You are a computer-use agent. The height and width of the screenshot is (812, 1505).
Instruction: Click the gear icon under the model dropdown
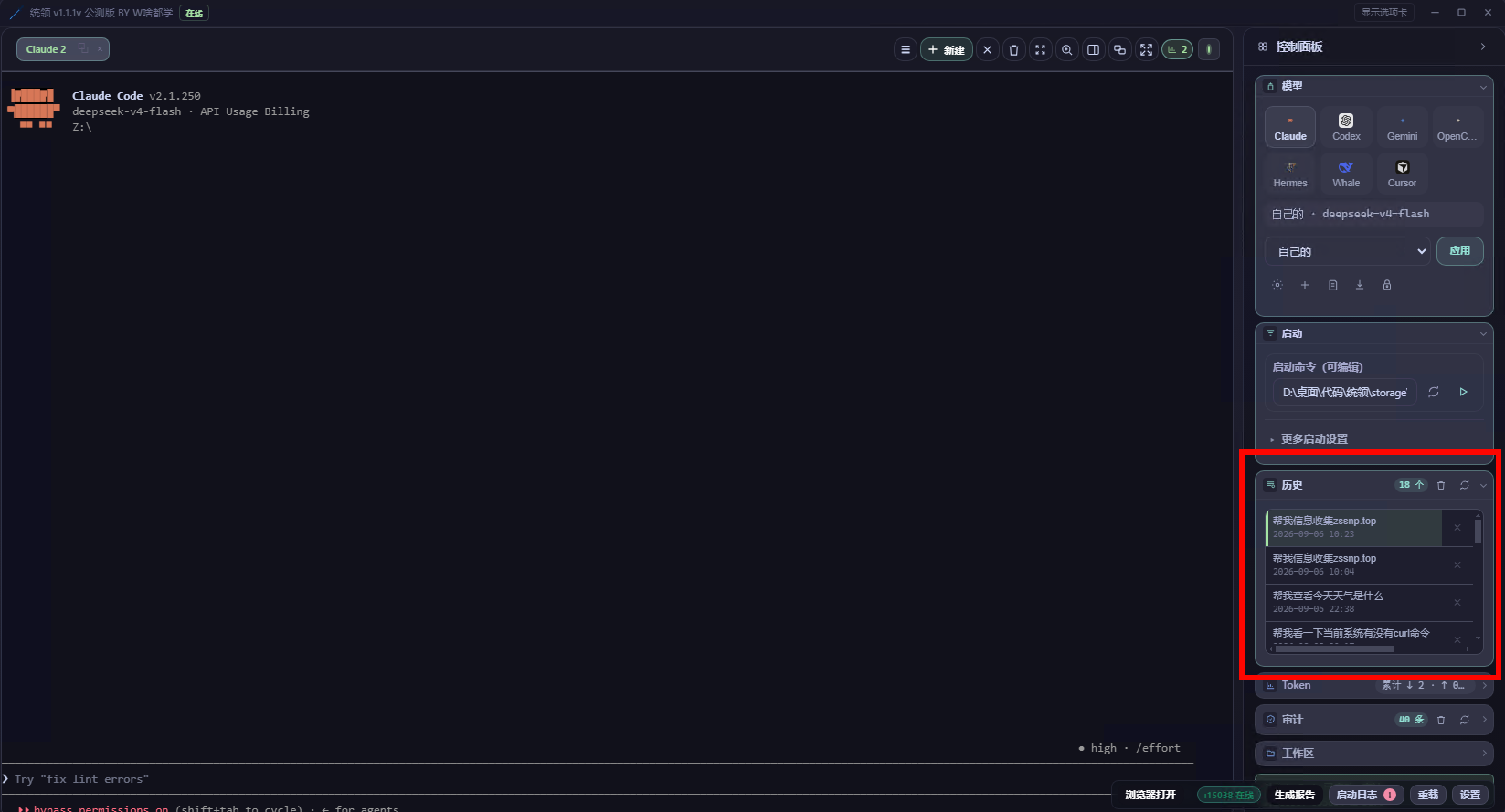click(x=1277, y=285)
